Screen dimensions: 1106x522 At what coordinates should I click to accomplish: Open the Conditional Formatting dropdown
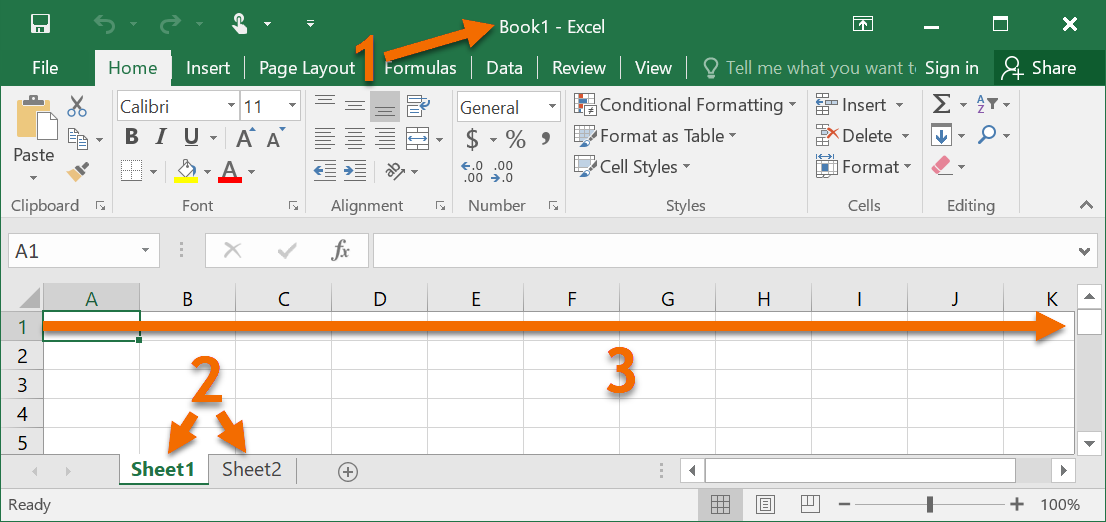tap(685, 105)
